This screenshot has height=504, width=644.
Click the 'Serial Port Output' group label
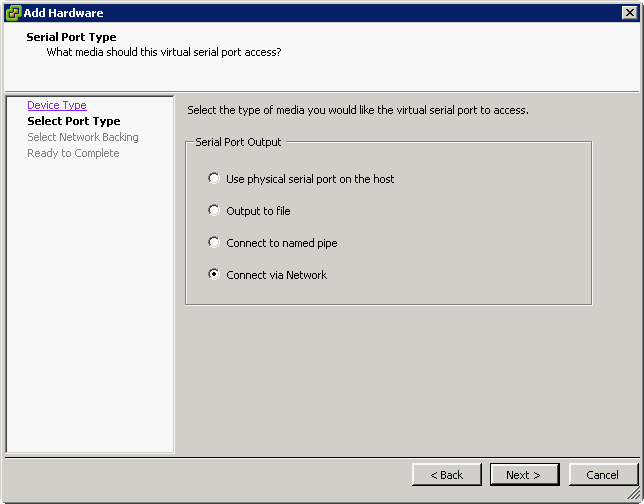pyautogui.click(x=238, y=142)
